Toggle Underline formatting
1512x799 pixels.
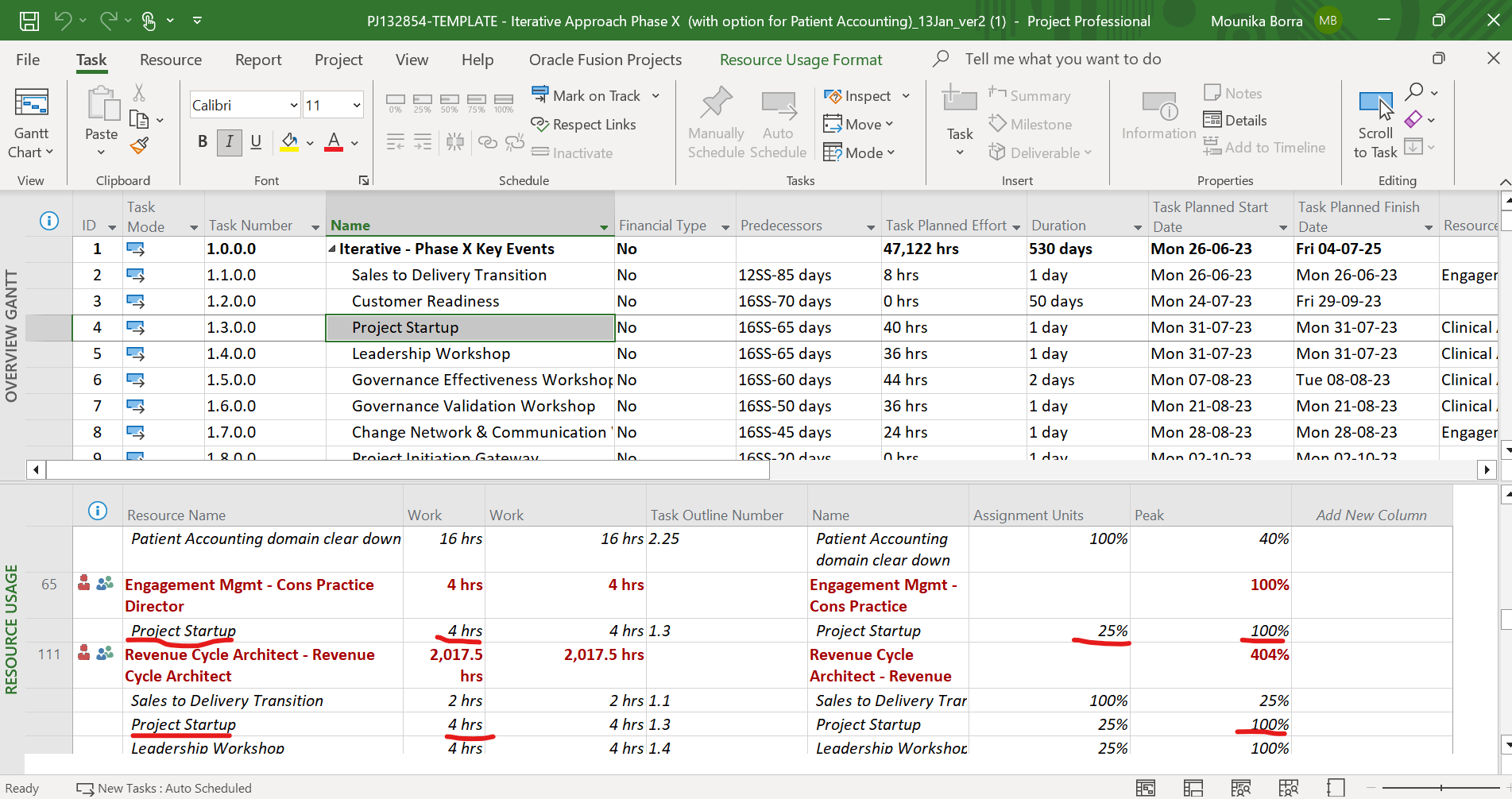[256, 141]
